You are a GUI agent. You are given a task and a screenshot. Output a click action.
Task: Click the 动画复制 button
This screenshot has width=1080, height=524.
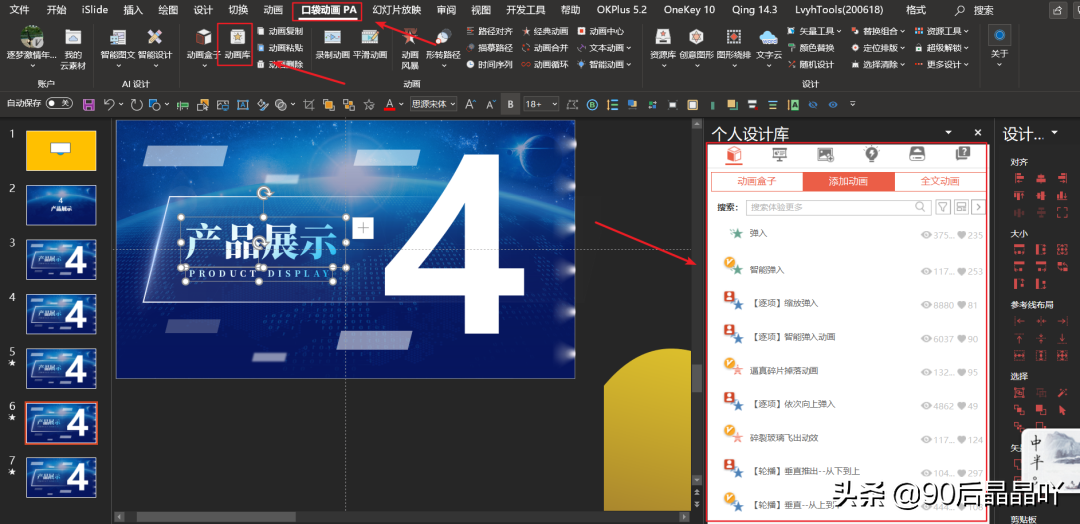(x=280, y=31)
